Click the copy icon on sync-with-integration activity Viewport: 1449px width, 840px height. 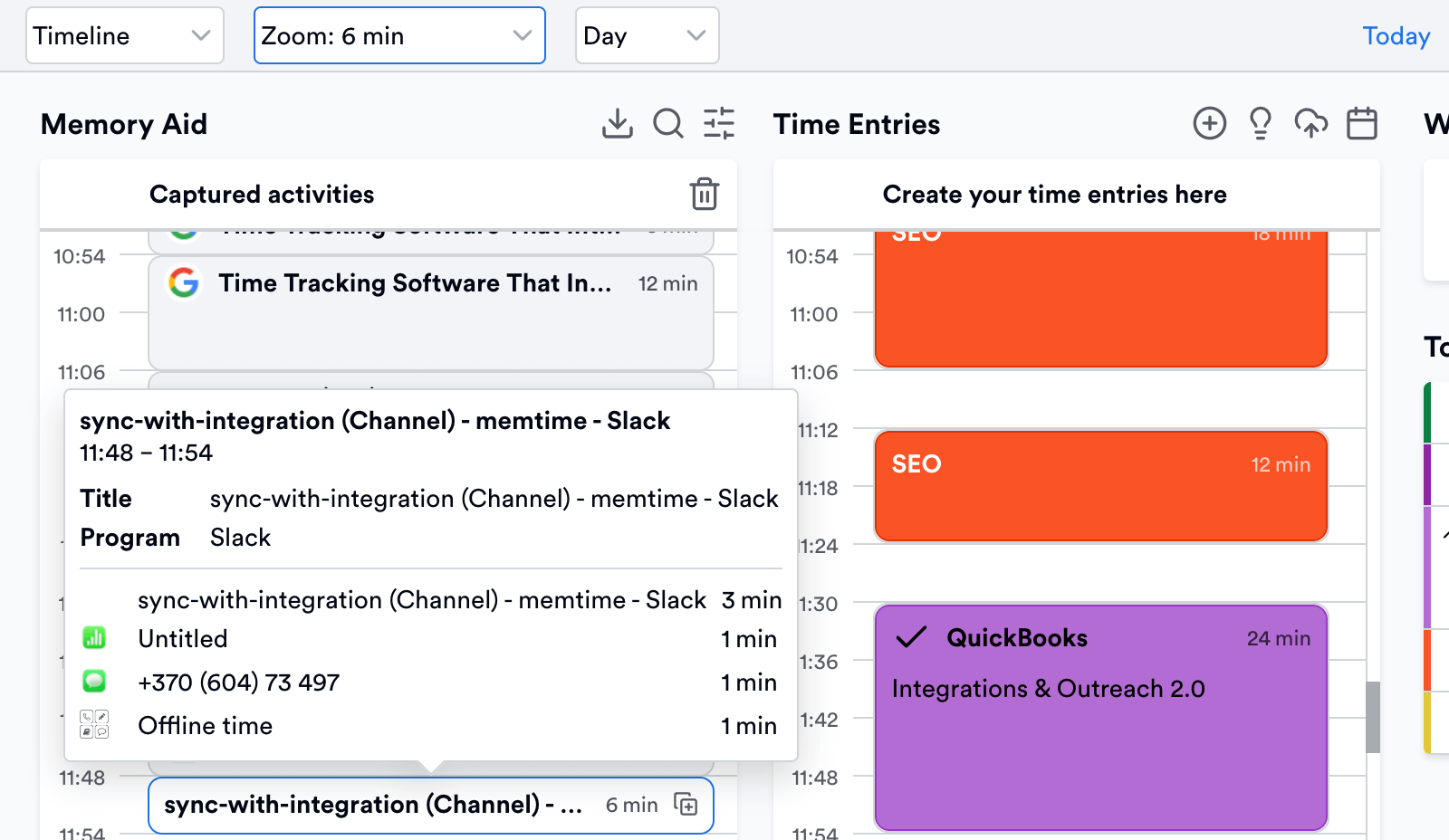tap(686, 804)
